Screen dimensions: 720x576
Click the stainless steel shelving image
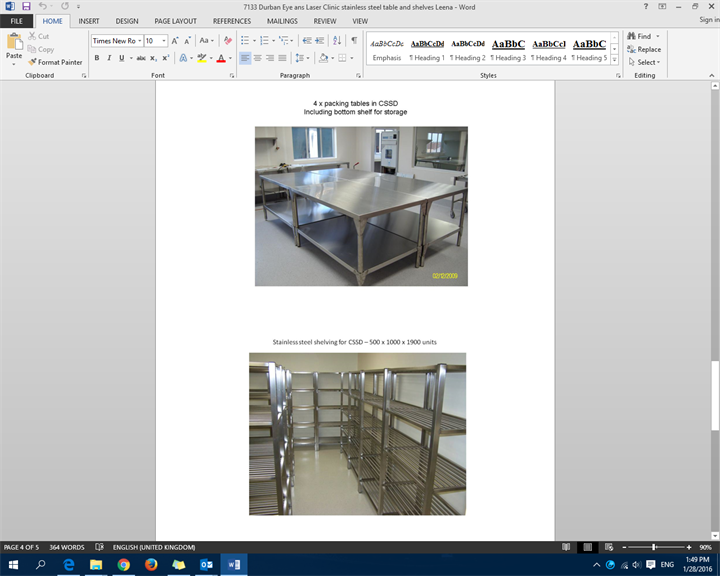357,433
